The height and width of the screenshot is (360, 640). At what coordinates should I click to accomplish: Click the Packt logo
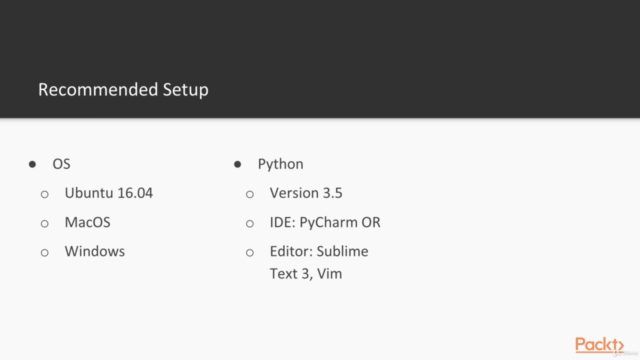tap(599, 345)
